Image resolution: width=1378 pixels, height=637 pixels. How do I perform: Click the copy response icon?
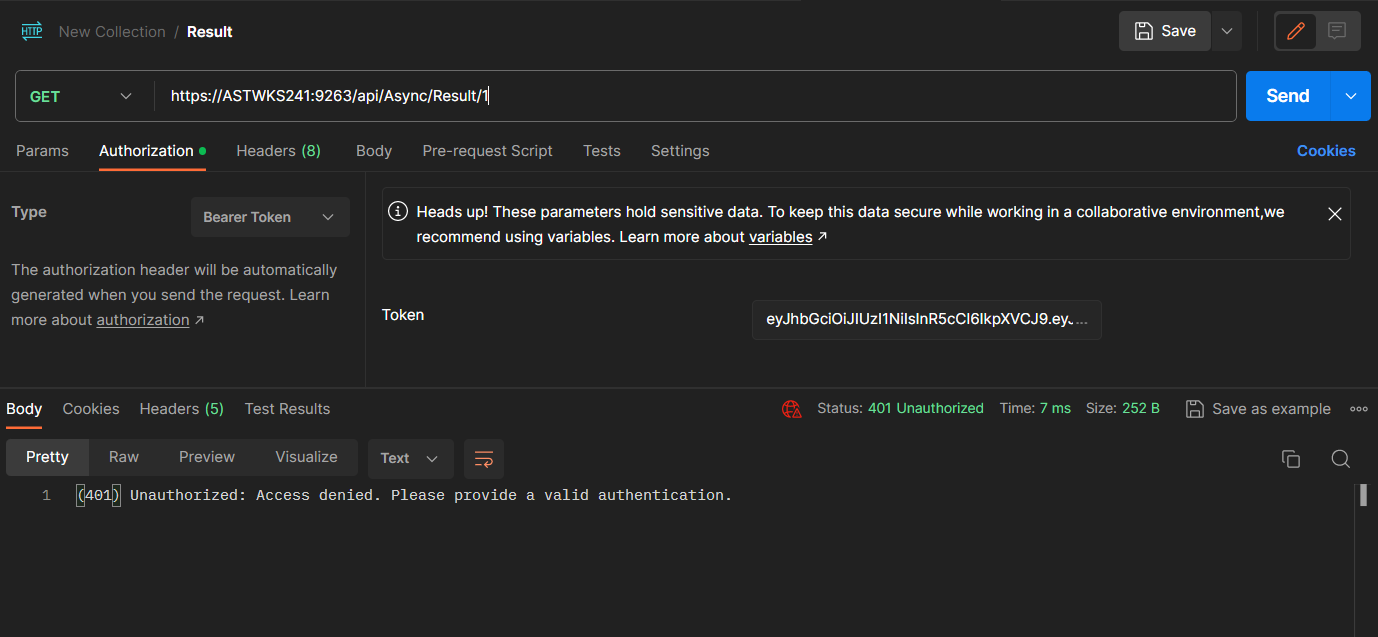1291,459
